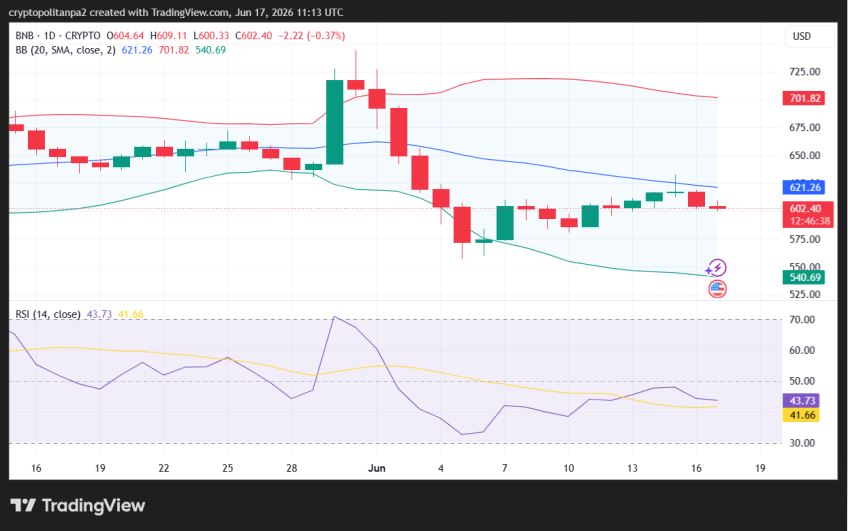Click the TradingView logo at the bottom

pos(77,506)
